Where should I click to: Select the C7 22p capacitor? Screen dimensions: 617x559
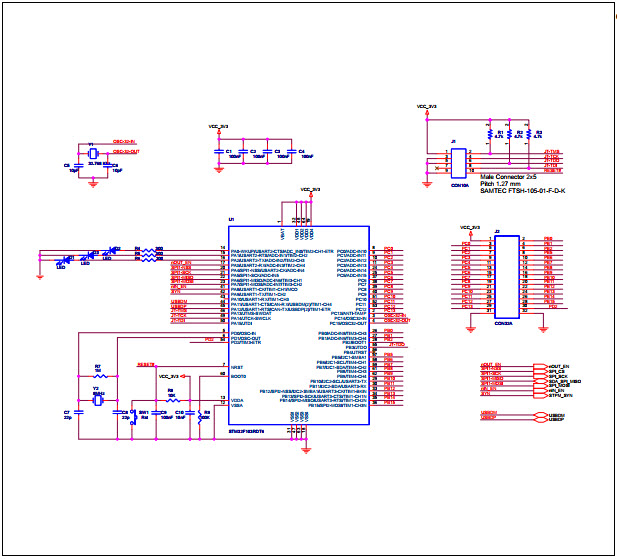pos(80,412)
